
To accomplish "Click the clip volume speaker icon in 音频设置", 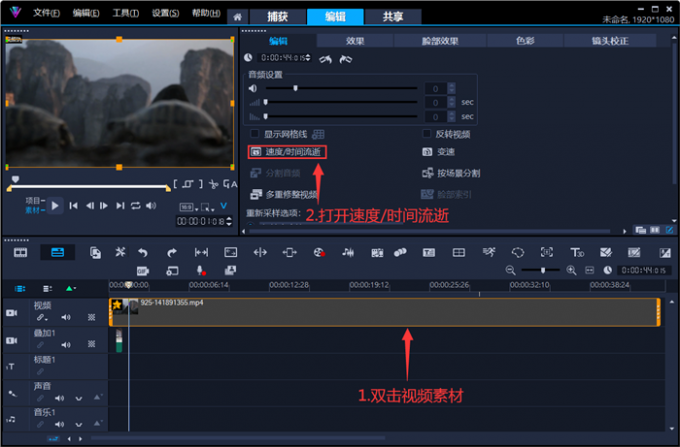I will tap(252, 88).
